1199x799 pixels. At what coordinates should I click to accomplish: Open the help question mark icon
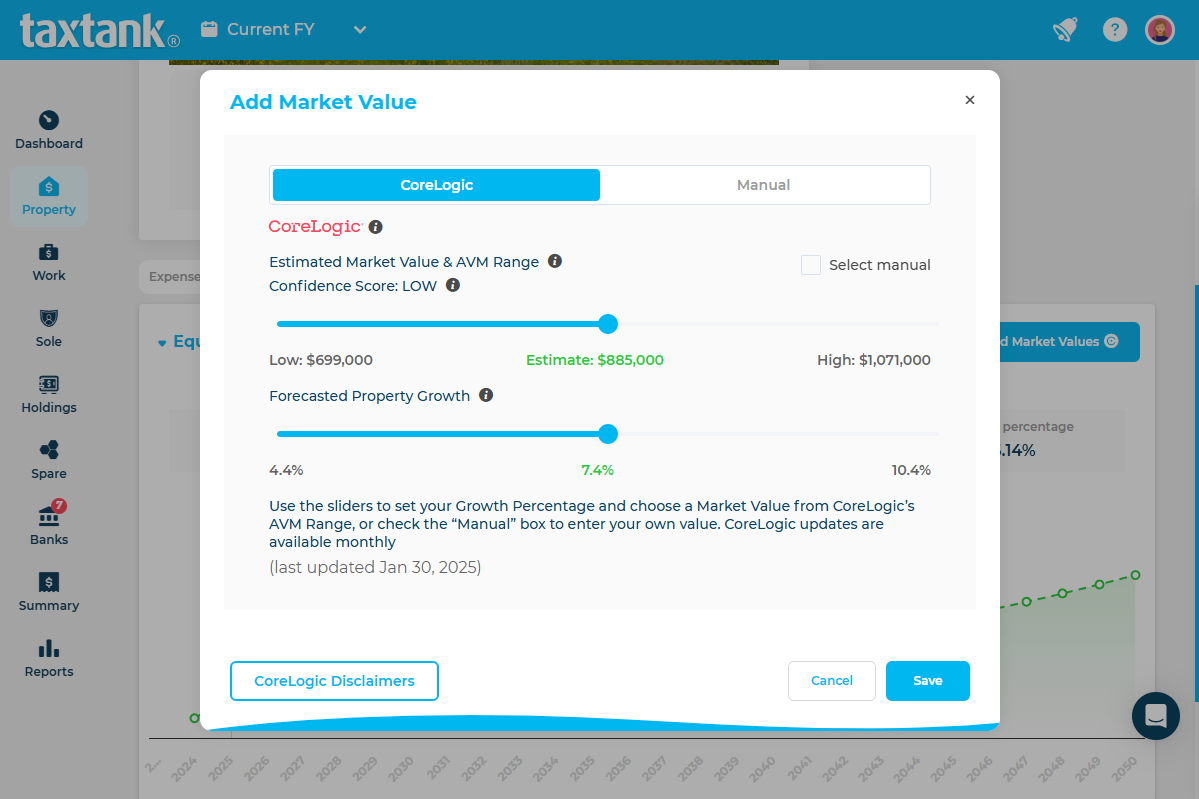pyautogui.click(x=1115, y=30)
